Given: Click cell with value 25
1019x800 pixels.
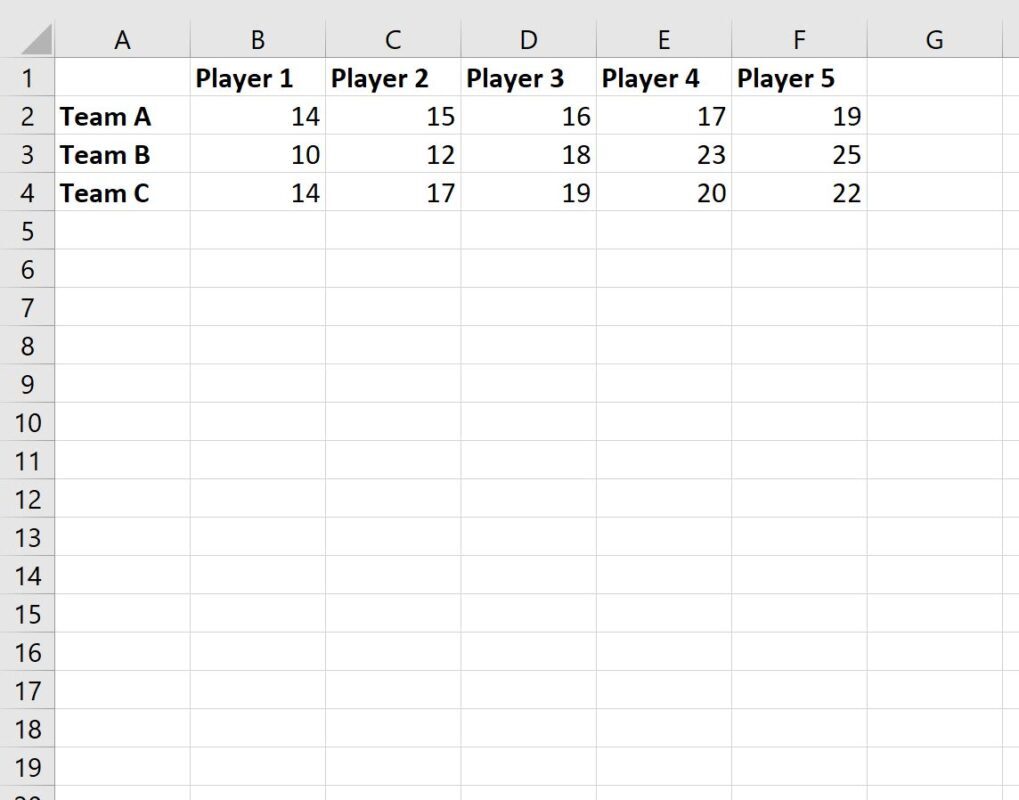Looking at the screenshot, I should [799, 154].
